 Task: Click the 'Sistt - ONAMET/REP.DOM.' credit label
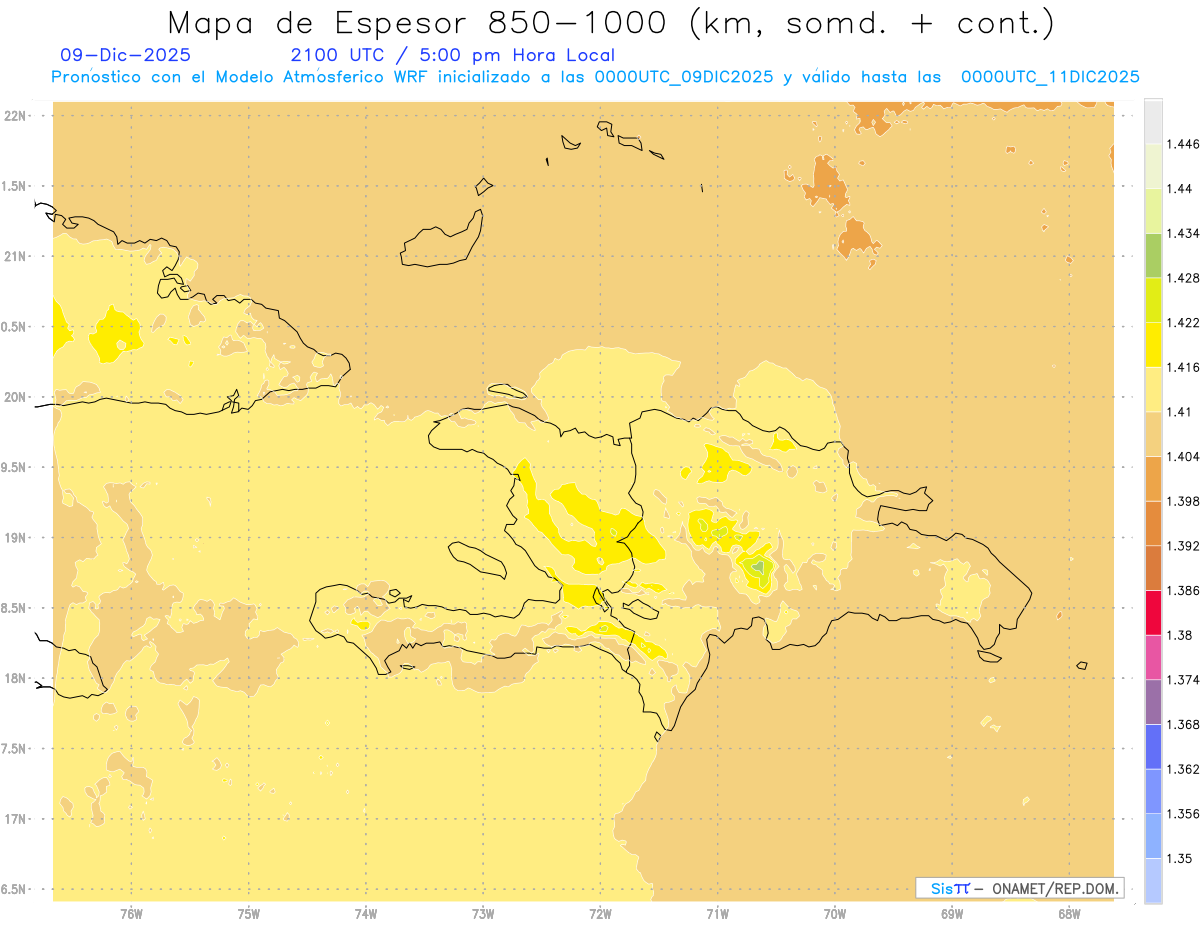click(1020, 888)
